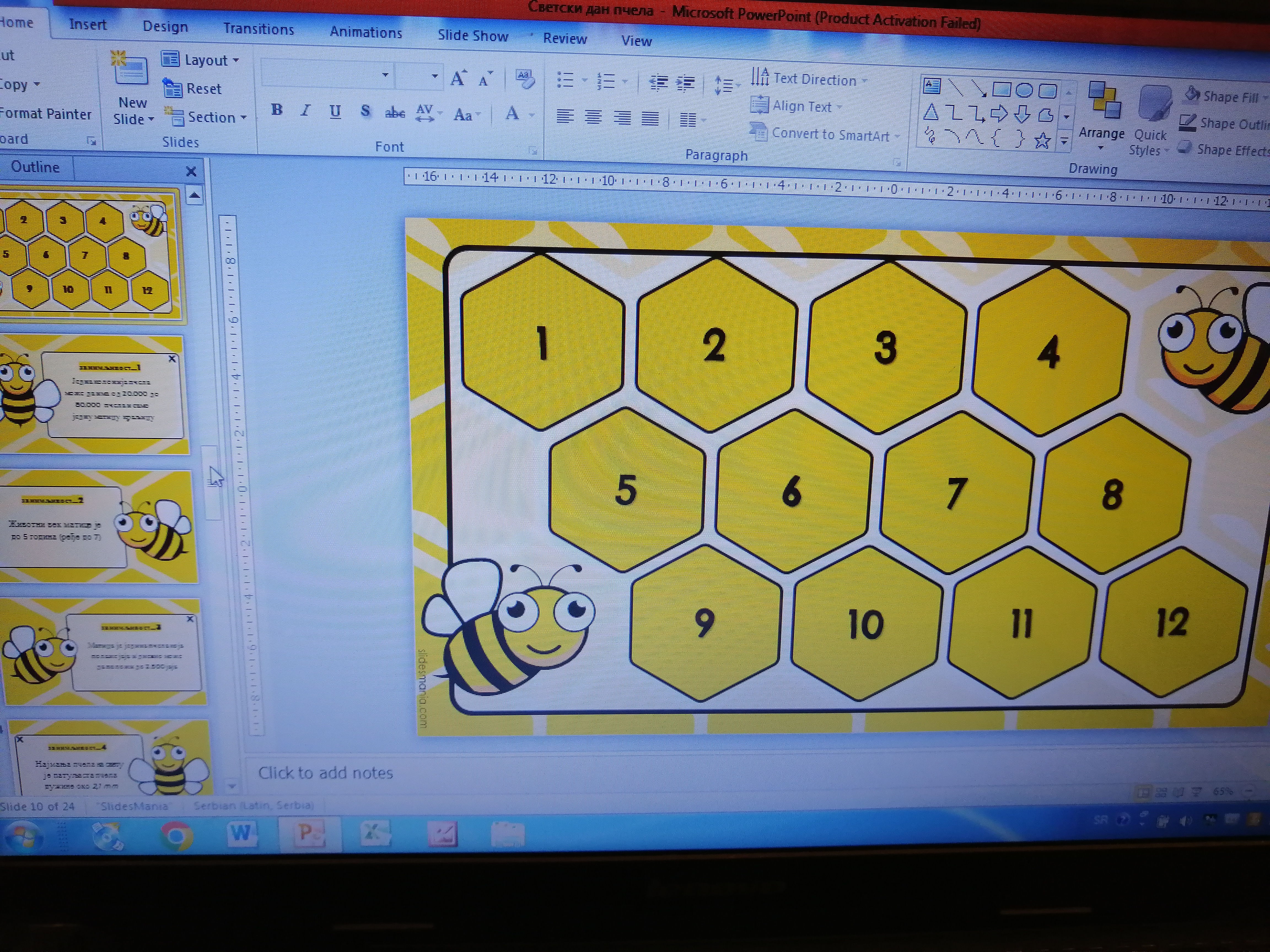
Task: Toggle underline formatting
Action: [335, 111]
